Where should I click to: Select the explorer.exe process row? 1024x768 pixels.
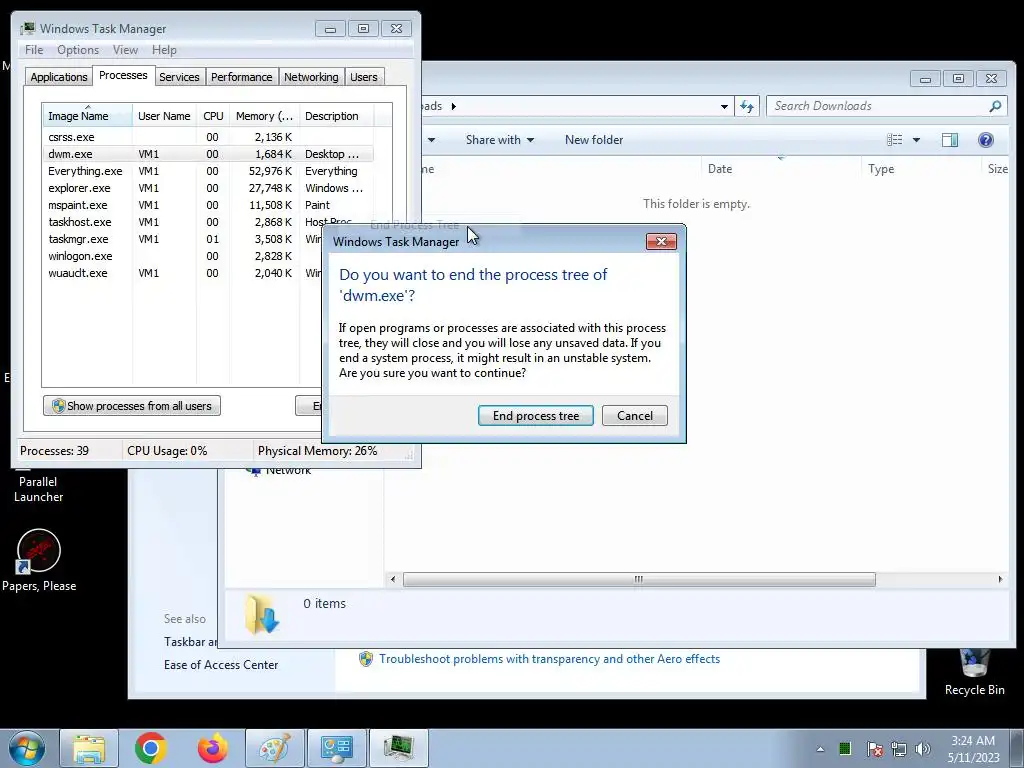coord(208,188)
